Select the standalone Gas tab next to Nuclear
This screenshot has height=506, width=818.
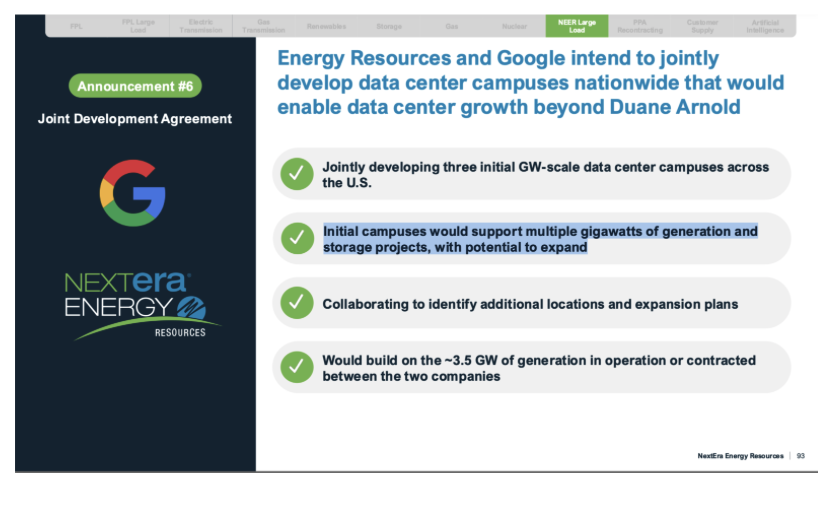click(452, 26)
